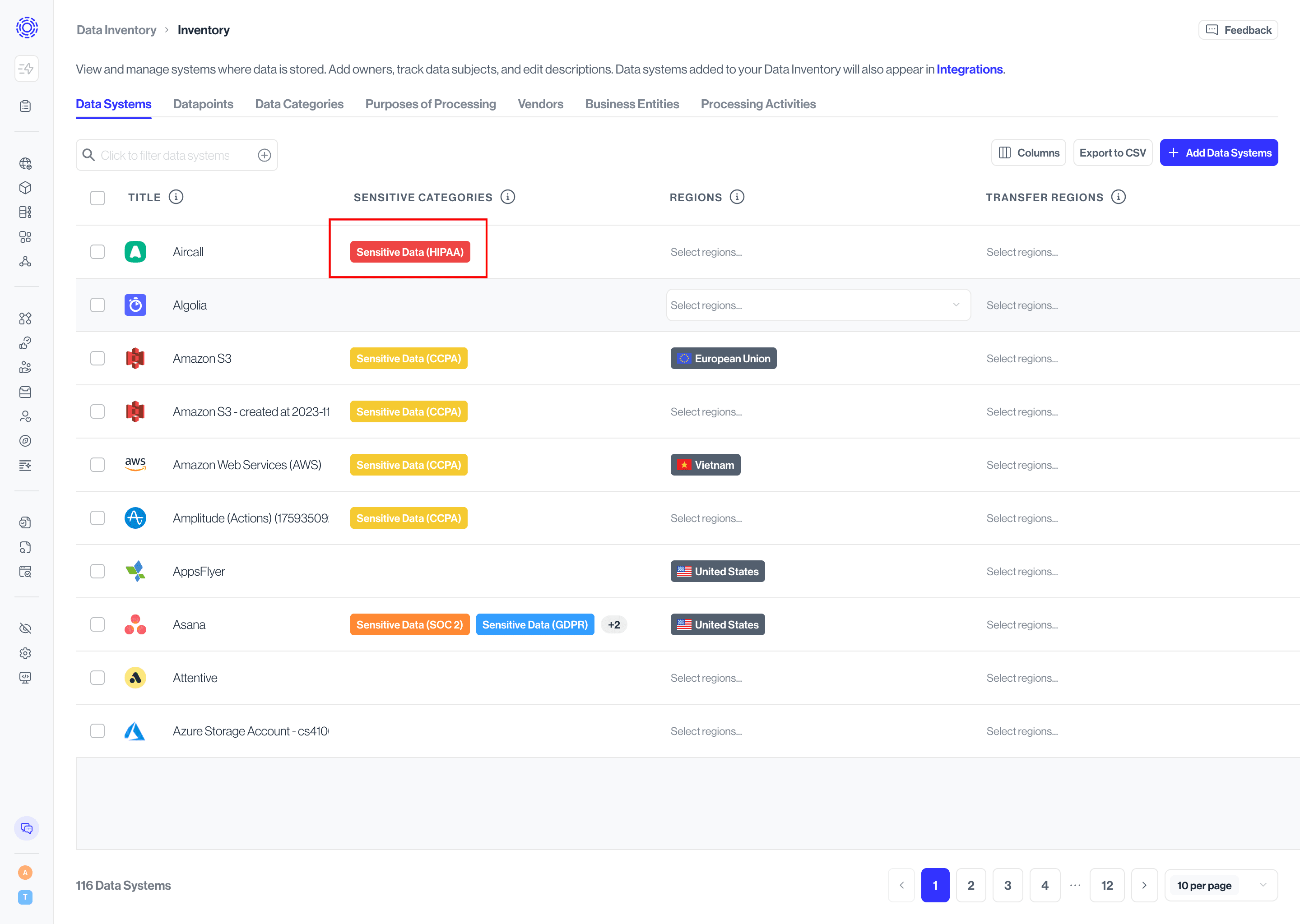The image size is (1300, 924).
Task: Click the orange A avatar in the sidebar
Action: [x=25, y=873]
